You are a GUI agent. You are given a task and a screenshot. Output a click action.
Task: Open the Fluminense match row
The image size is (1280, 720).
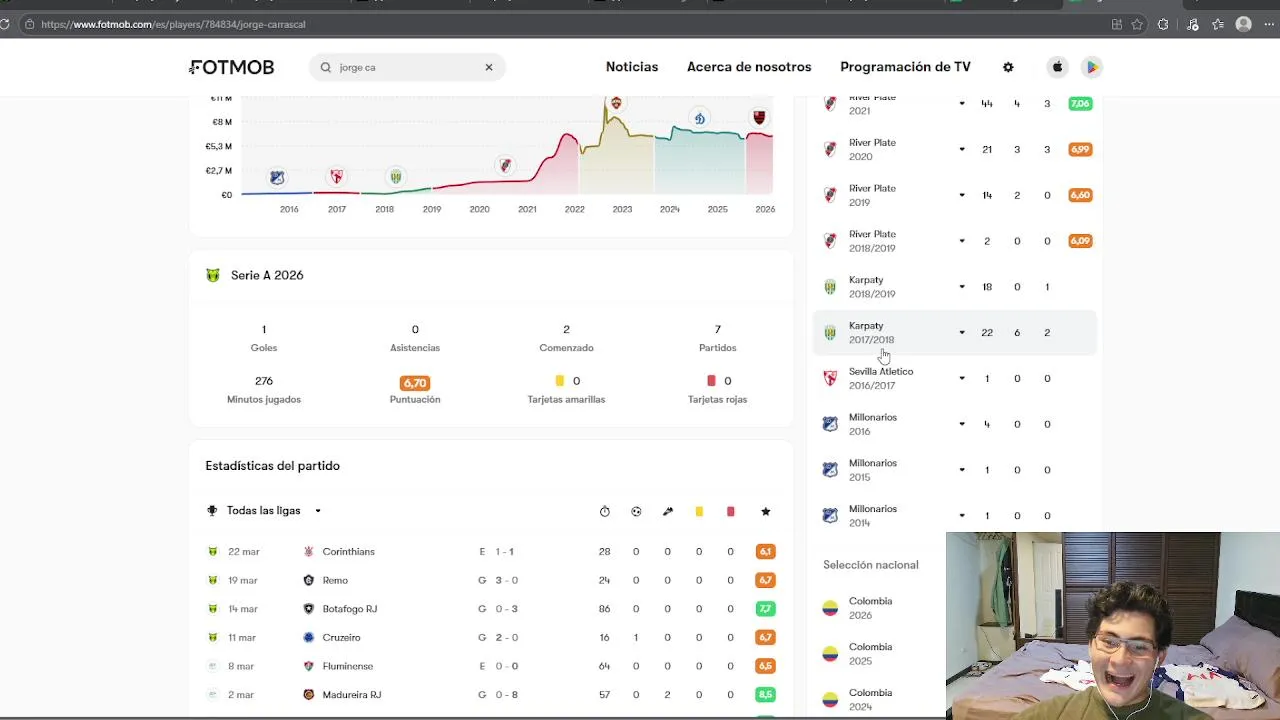(490, 666)
